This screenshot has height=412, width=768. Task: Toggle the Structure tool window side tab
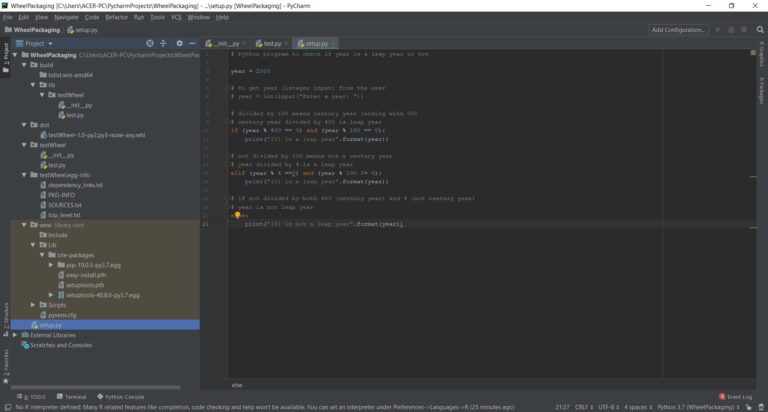pos(4,317)
